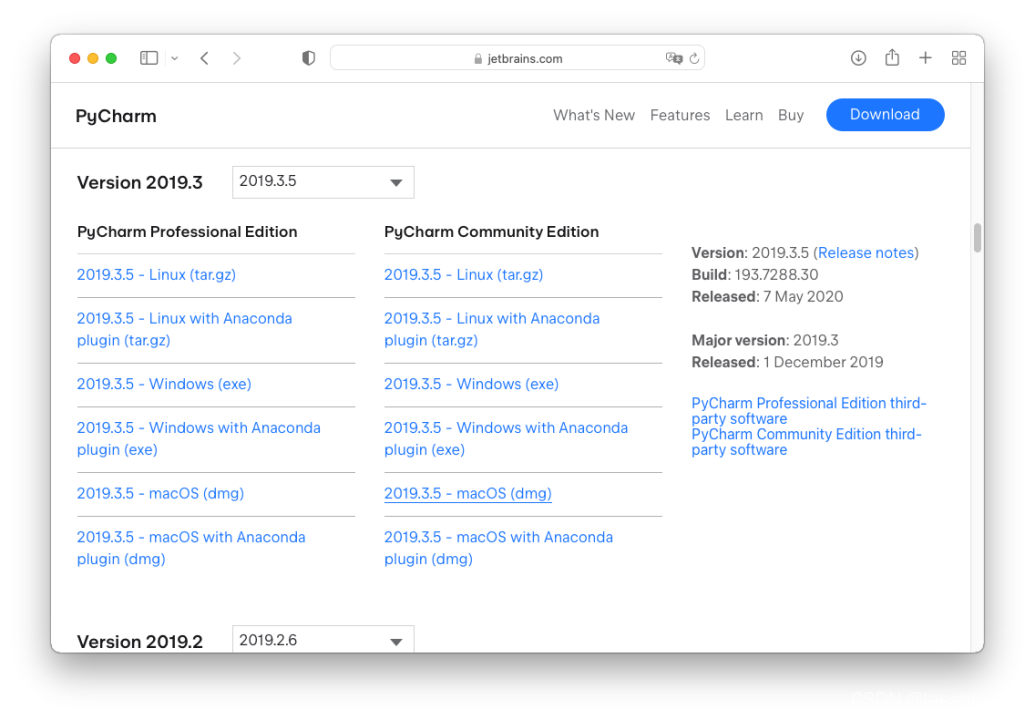Viewport: 1035px width, 720px height.
Task: Click the blue Download button
Action: (885, 115)
